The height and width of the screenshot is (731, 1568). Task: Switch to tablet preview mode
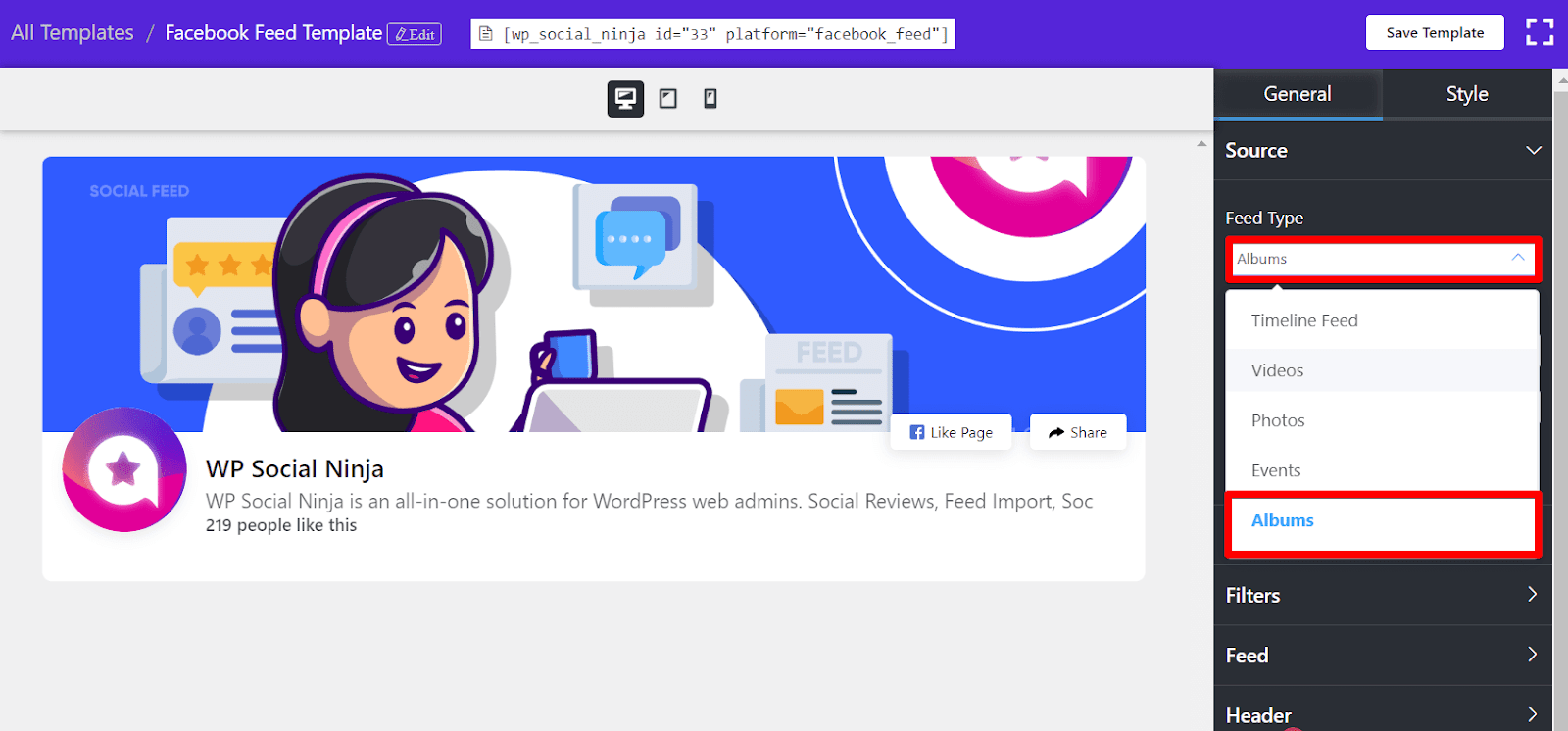(668, 98)
